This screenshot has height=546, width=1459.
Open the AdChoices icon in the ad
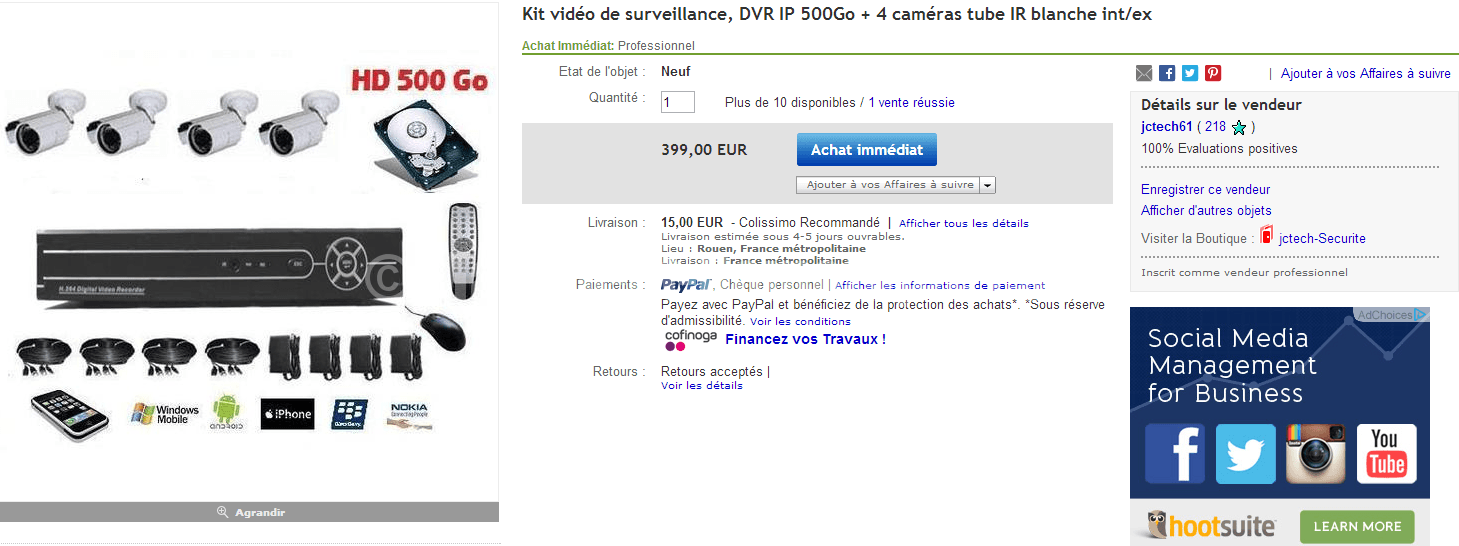[1421, 315]
